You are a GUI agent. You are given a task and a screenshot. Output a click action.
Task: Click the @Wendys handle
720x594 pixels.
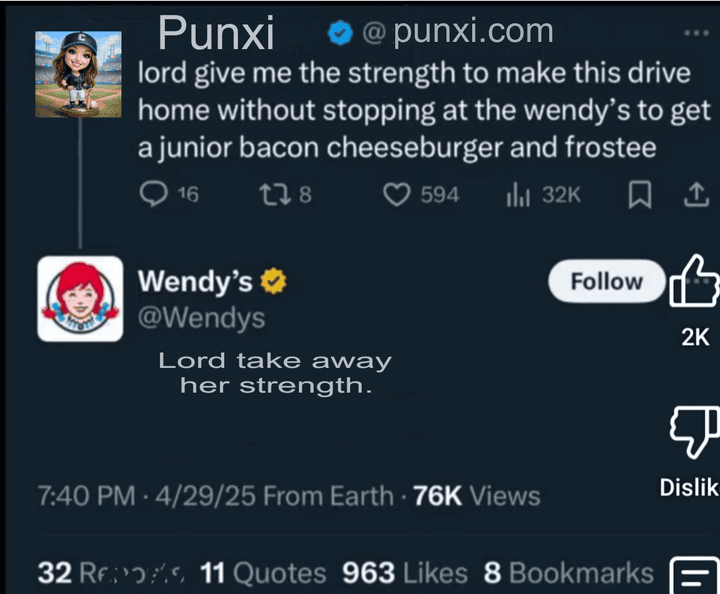coord(201,319)
